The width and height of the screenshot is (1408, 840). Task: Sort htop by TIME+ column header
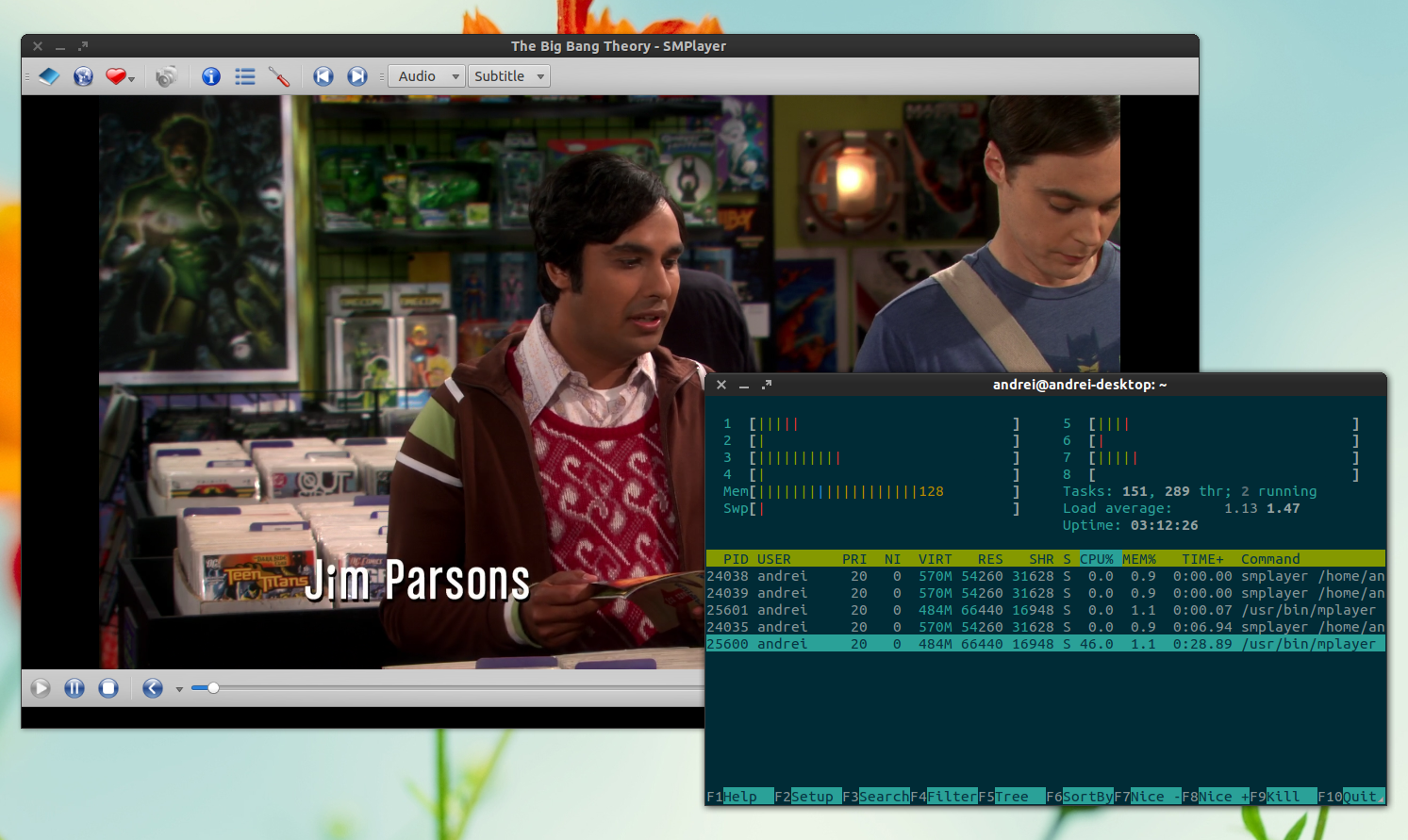coord(1202,559)
